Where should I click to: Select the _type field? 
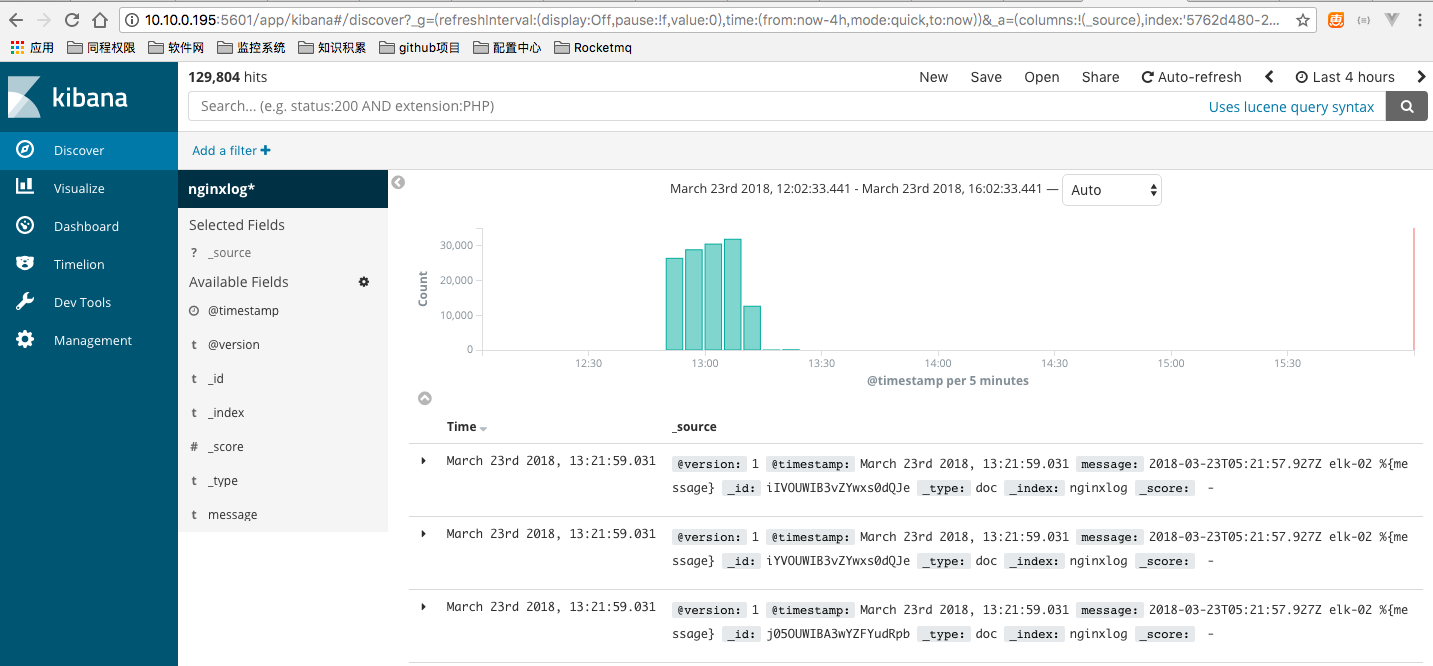pyautogui.click(x=222, y=481)
